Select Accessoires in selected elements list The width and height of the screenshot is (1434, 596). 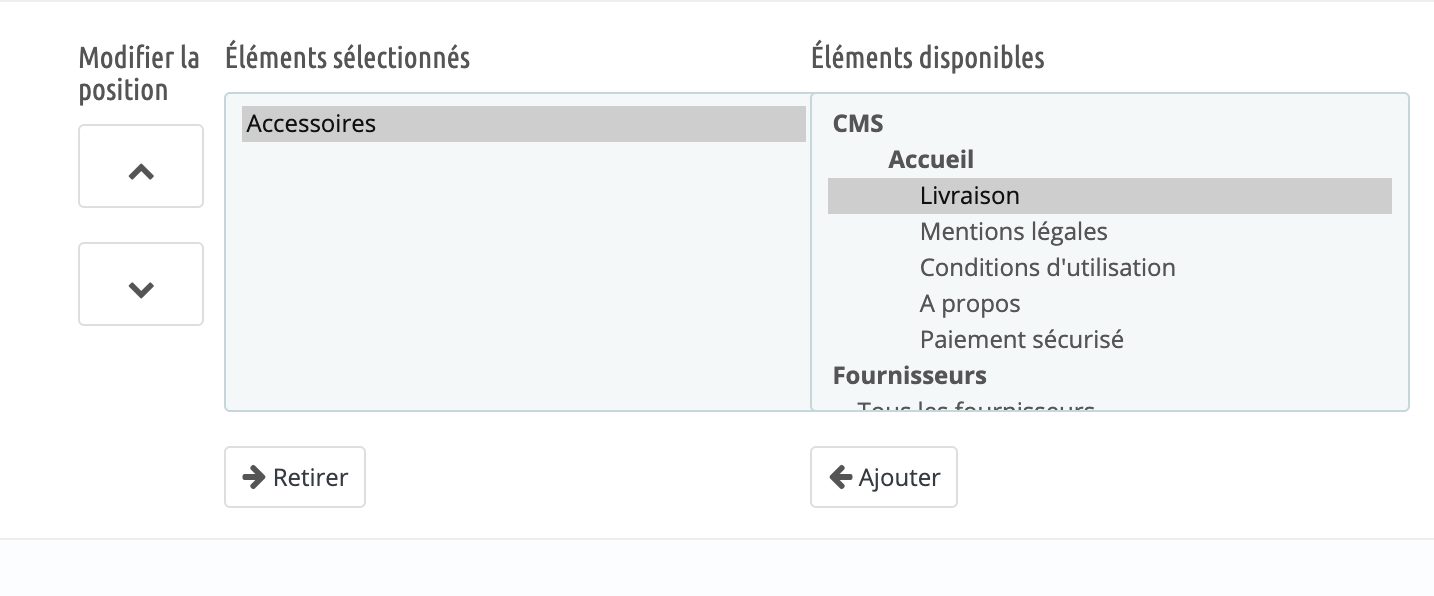pyautogui.click(x=523, y=124)
